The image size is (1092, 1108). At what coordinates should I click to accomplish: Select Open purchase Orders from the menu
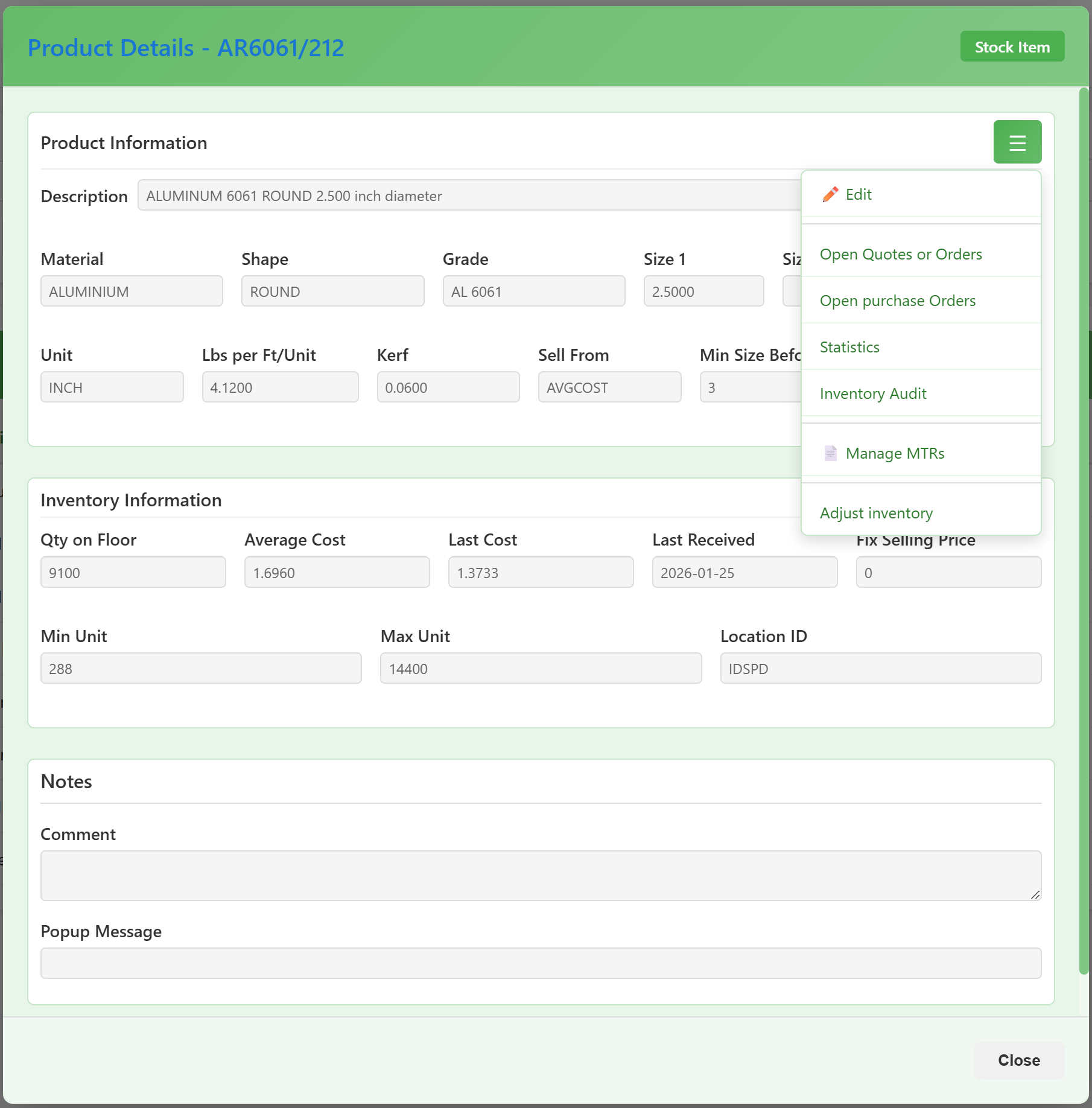coord(898,301)
